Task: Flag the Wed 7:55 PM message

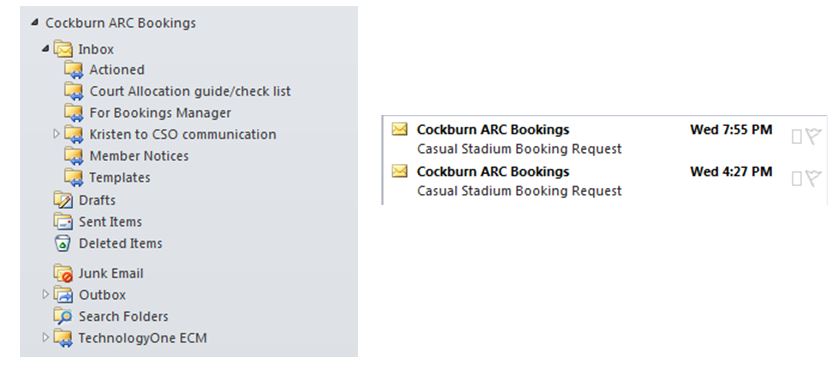Action: tap(813, 137)
